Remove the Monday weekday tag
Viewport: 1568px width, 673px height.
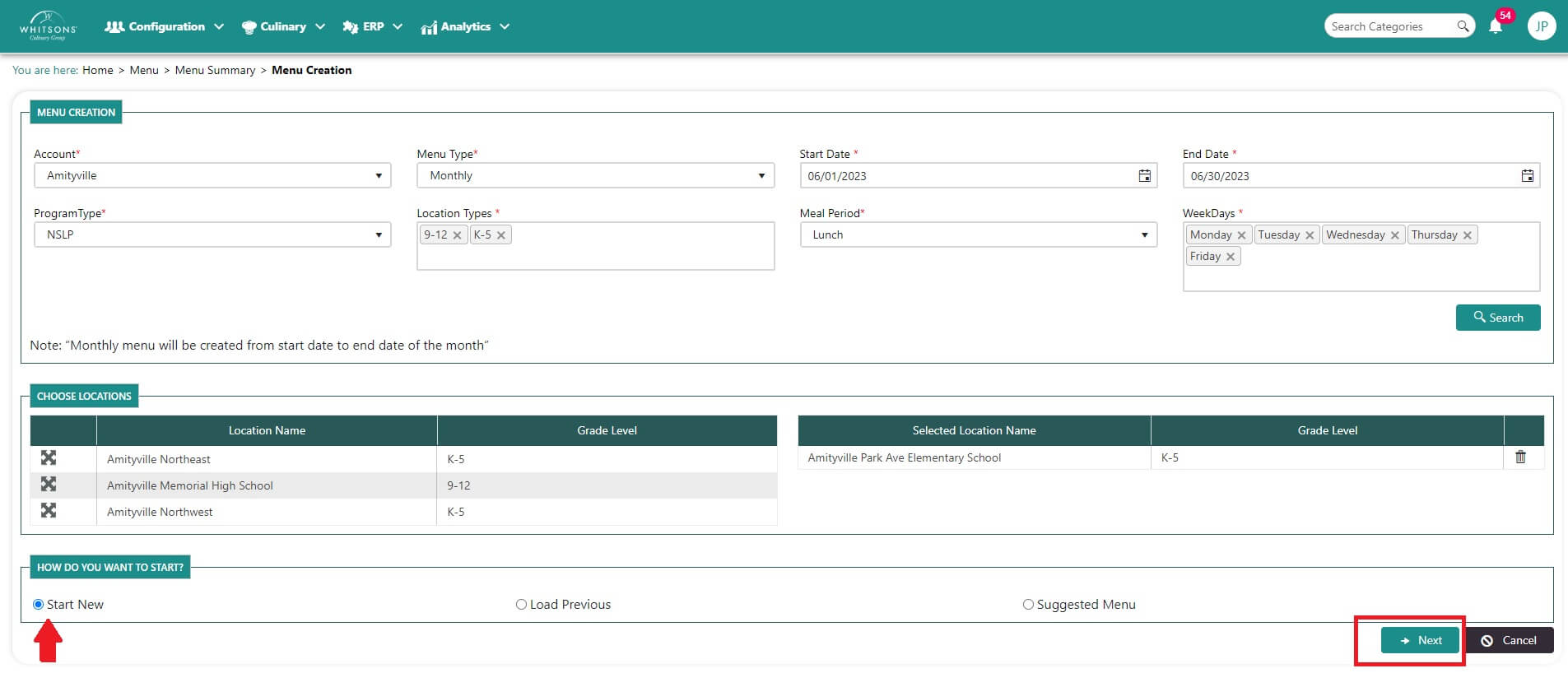(1241, 235)
